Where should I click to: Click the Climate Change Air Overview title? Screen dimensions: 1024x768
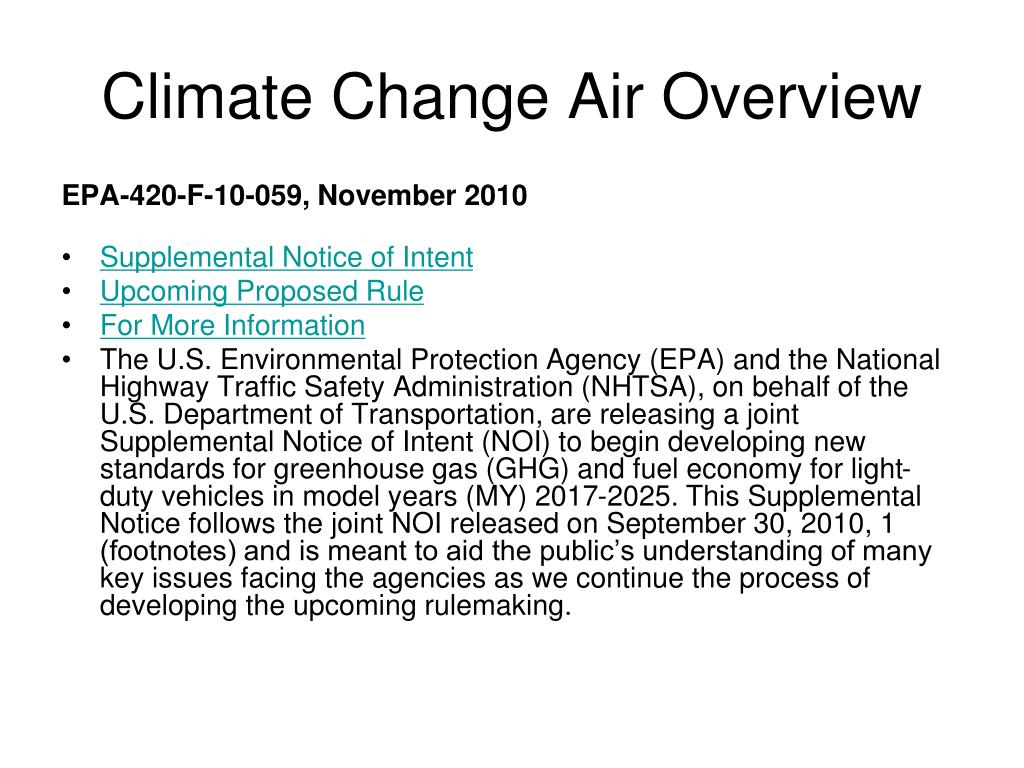pos(511,97)
